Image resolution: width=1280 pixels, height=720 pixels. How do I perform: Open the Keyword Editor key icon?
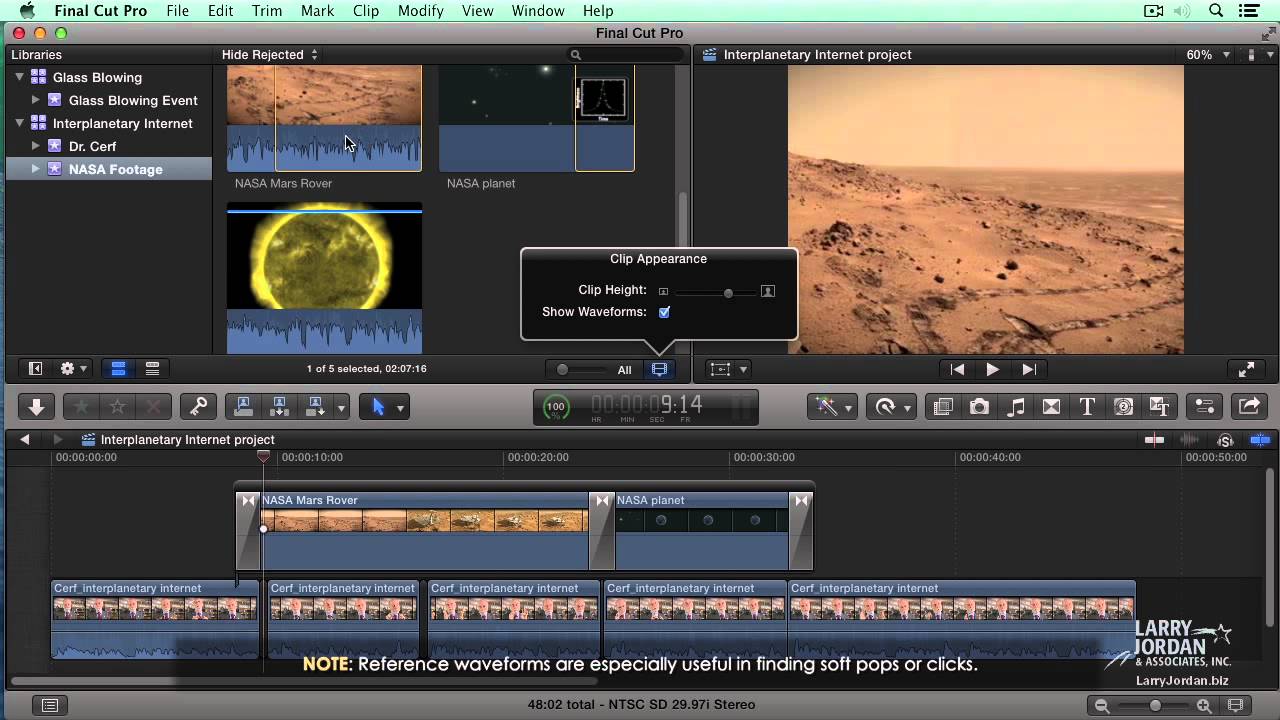click(198, 407)
